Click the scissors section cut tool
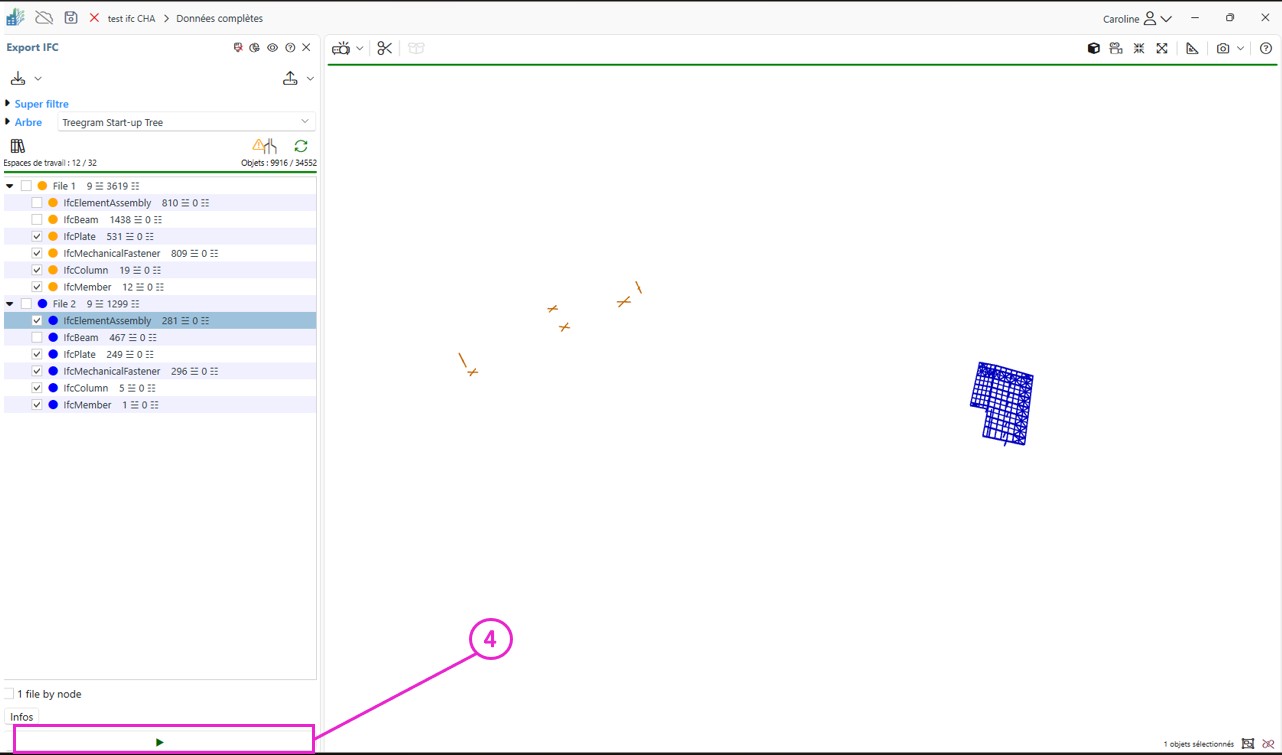 tap(385, 48)
